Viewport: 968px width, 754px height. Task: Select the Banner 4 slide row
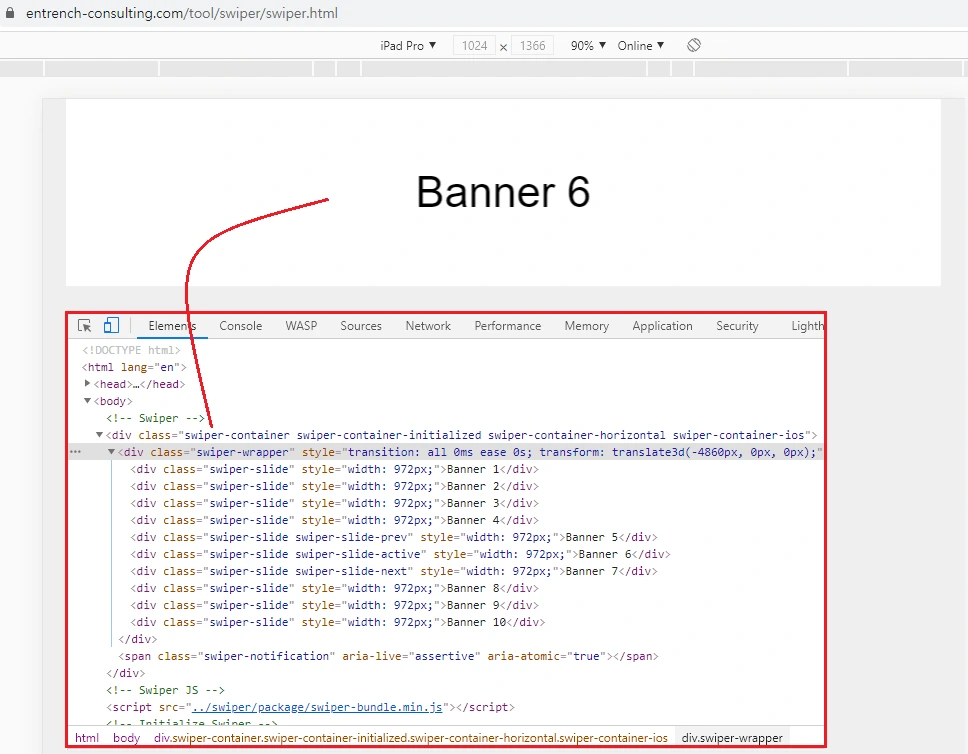335,520
